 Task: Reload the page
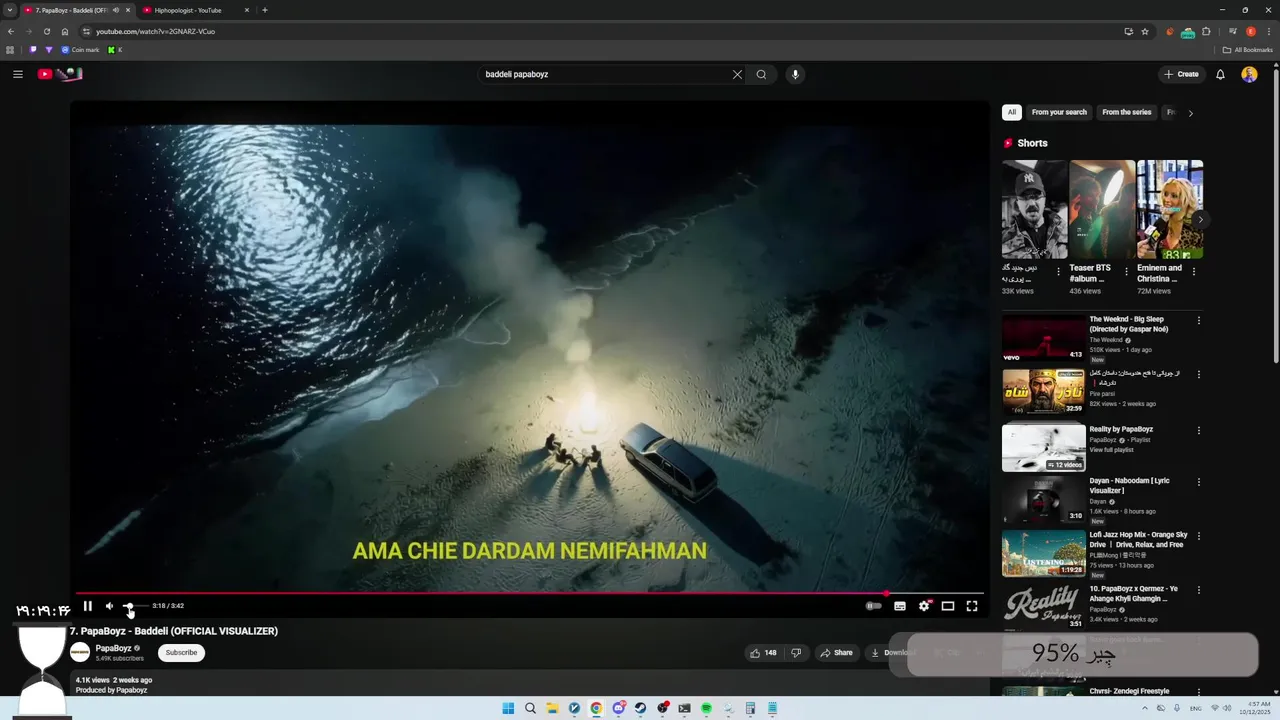tap(46, 31)
